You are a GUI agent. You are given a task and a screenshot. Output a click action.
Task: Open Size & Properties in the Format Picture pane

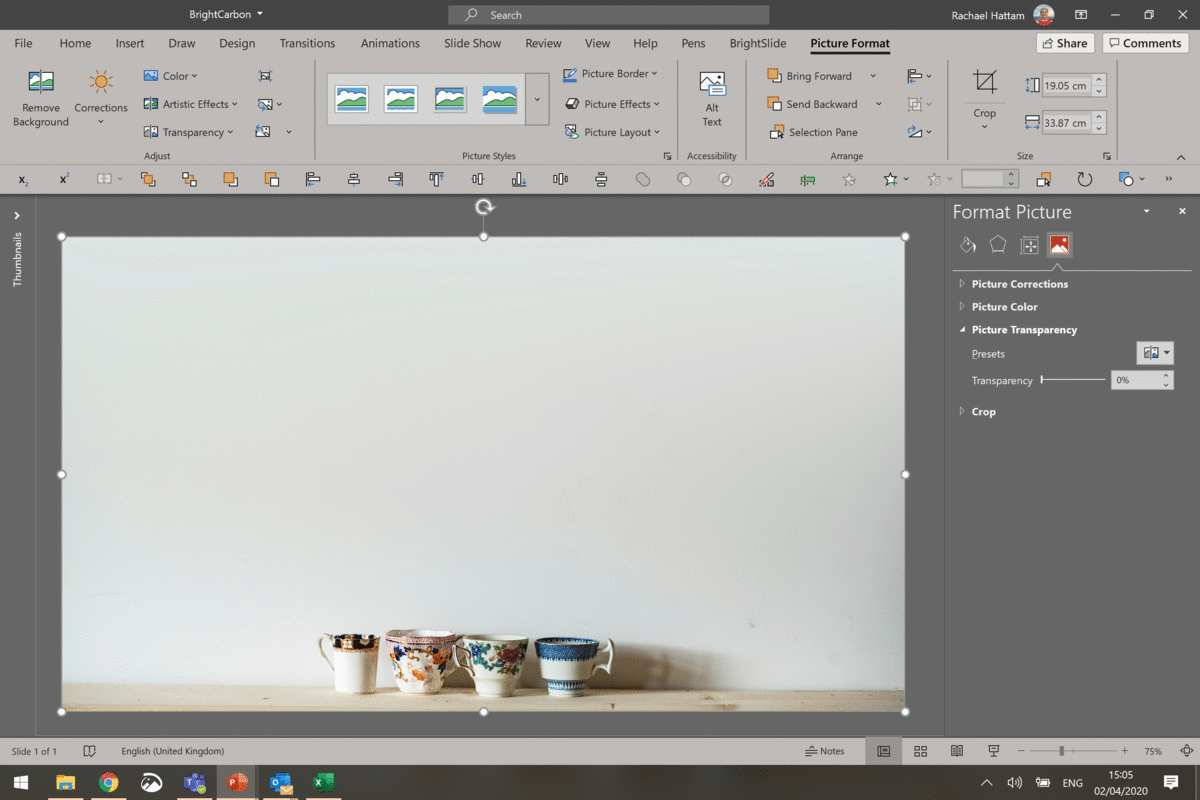point(1028,244)
